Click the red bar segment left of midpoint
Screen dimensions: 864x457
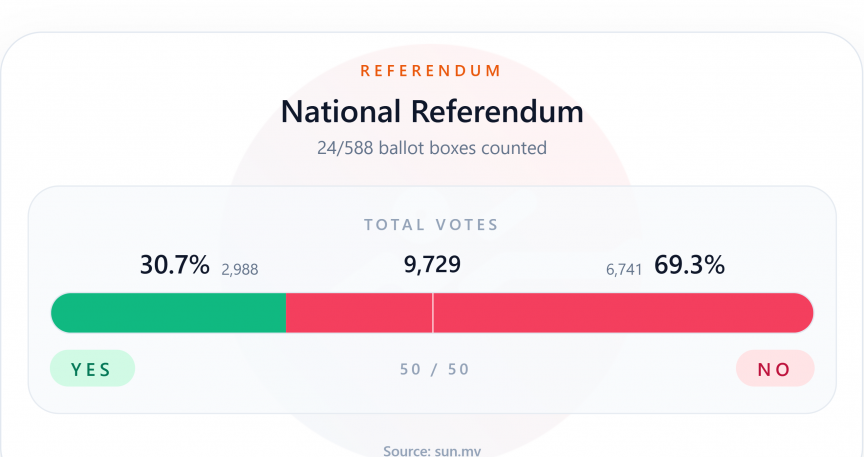[x=358, y=313]
